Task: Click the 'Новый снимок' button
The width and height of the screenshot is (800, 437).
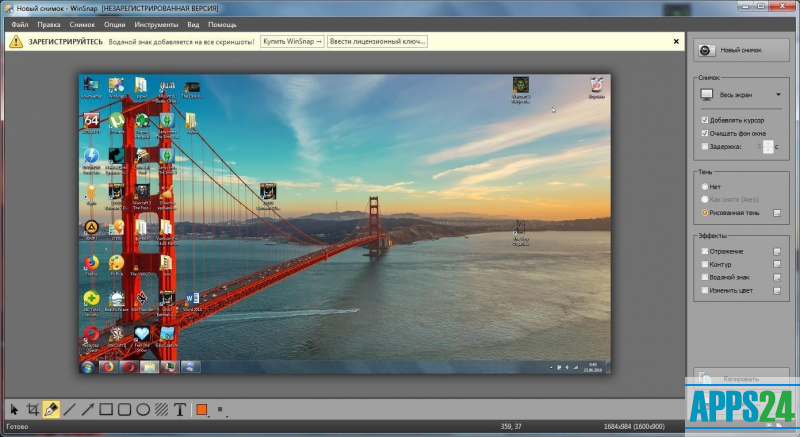Action: click(741, 49)
